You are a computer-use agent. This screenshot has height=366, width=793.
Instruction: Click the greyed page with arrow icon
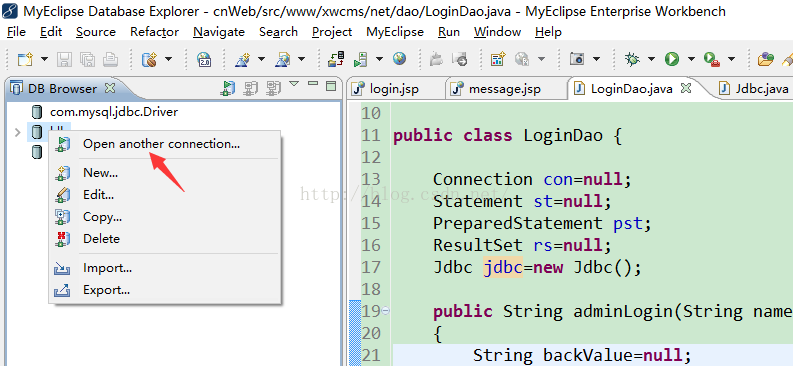pos(460,60)
